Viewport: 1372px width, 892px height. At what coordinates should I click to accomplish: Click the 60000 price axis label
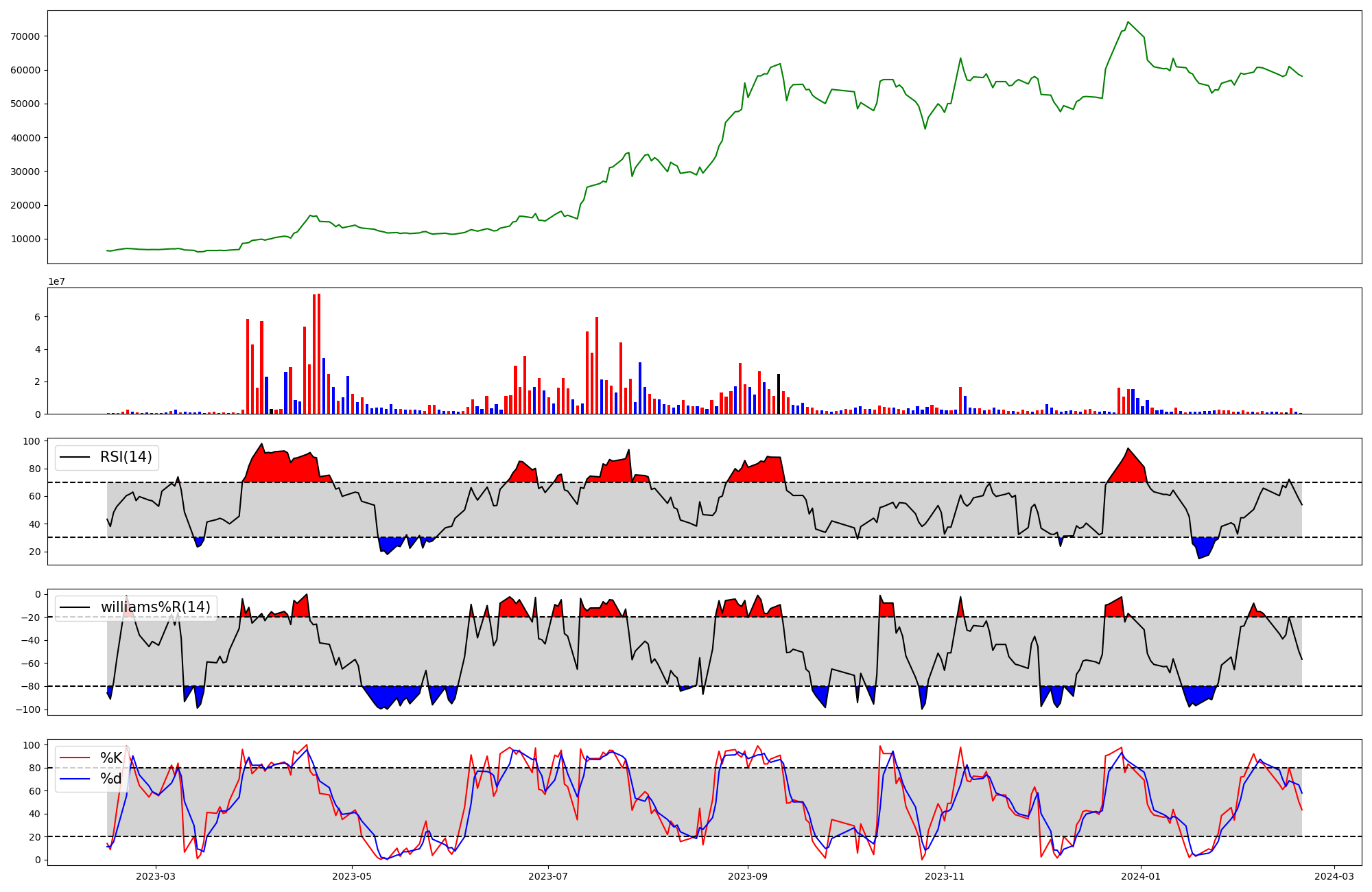click(x=25, y=70)
